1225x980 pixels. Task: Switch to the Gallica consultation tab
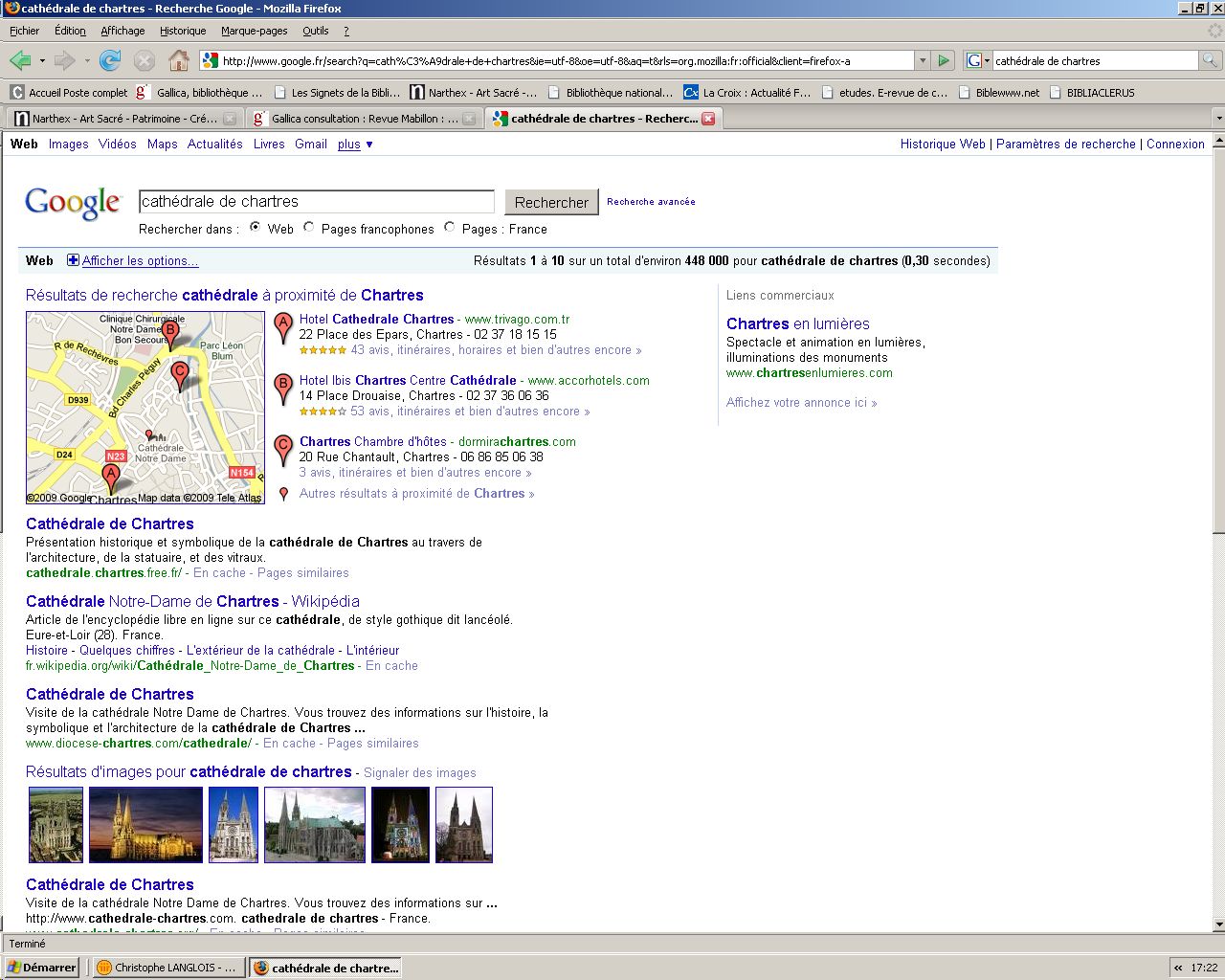[x=365, y=119]
